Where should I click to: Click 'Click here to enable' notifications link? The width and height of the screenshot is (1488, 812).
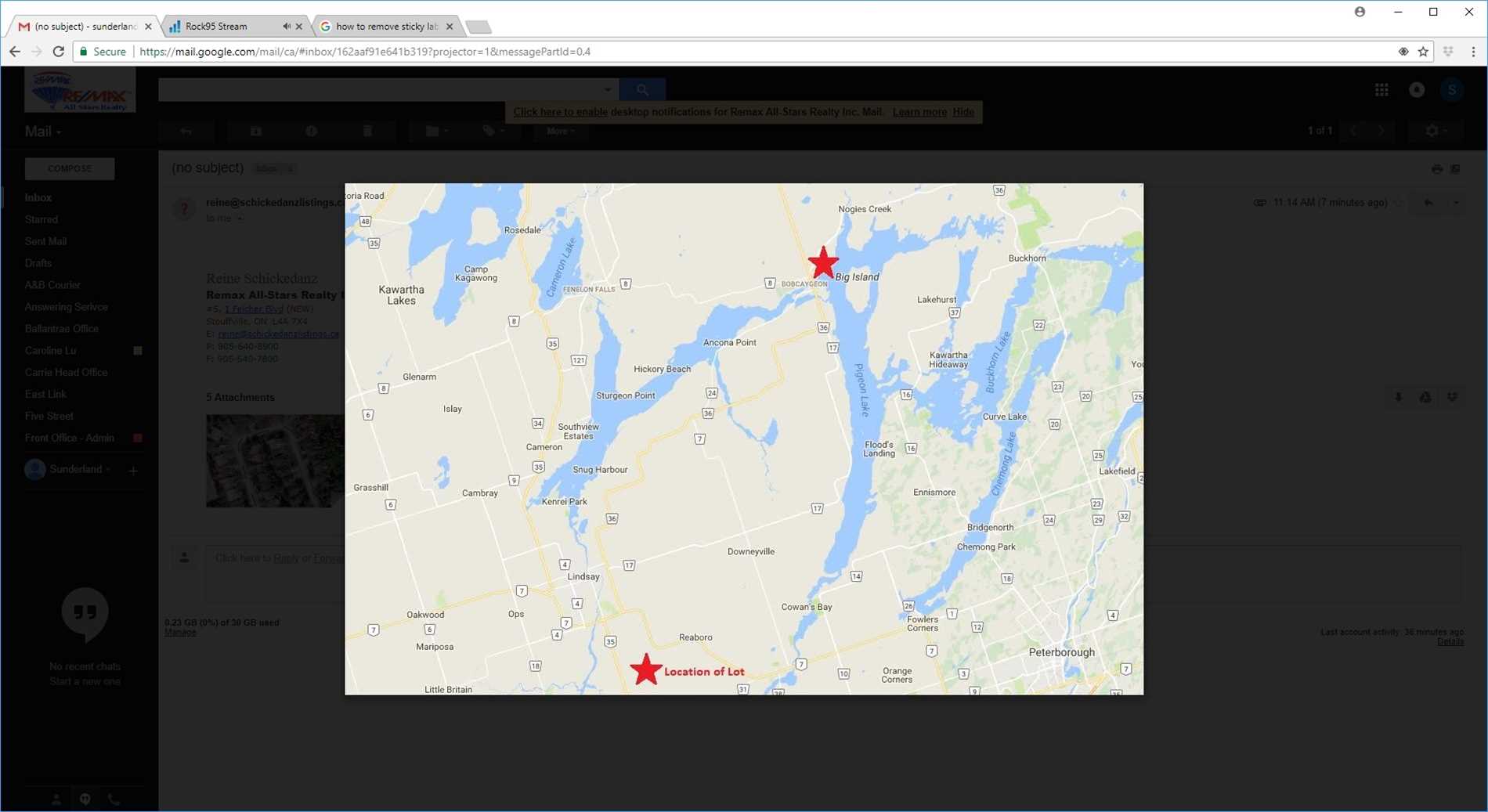[x=560, y=112]
